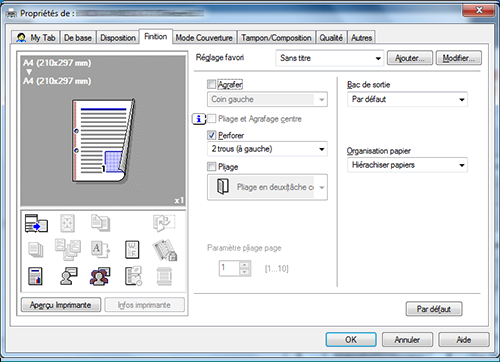Click the greyed secured document lock icon

click(x=165, y=250)
